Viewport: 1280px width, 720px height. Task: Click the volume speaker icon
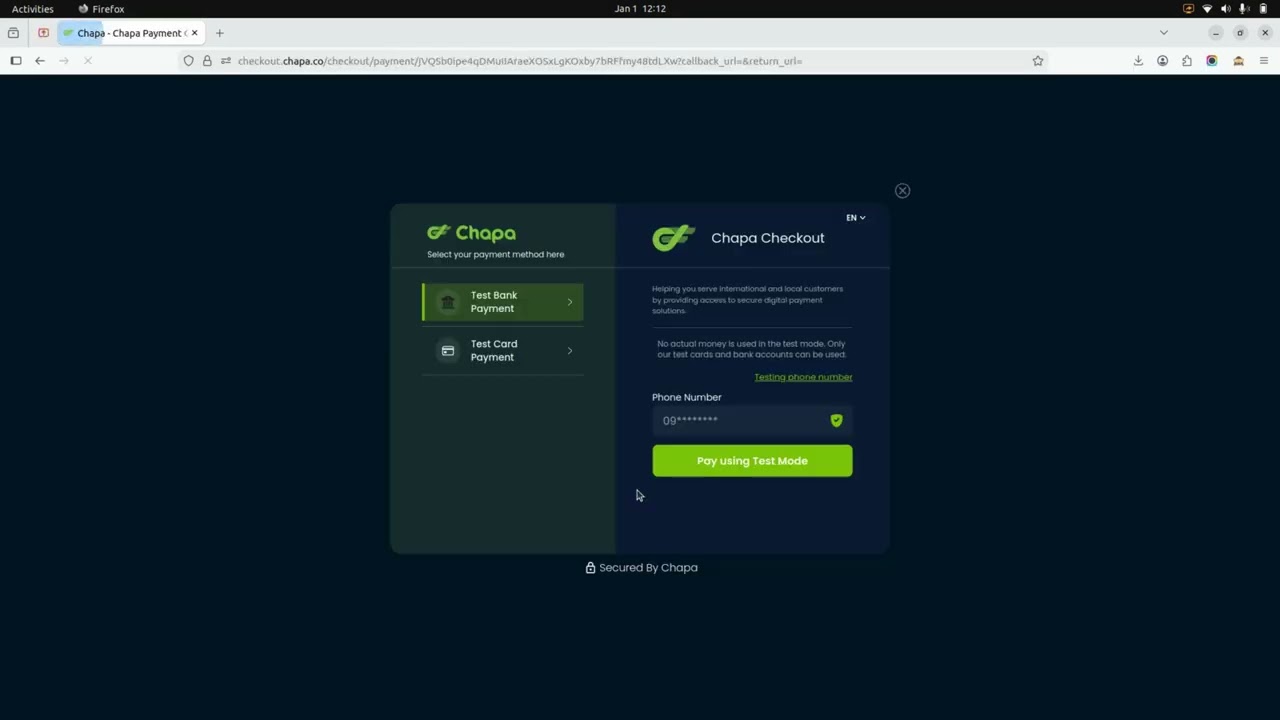1226,9
